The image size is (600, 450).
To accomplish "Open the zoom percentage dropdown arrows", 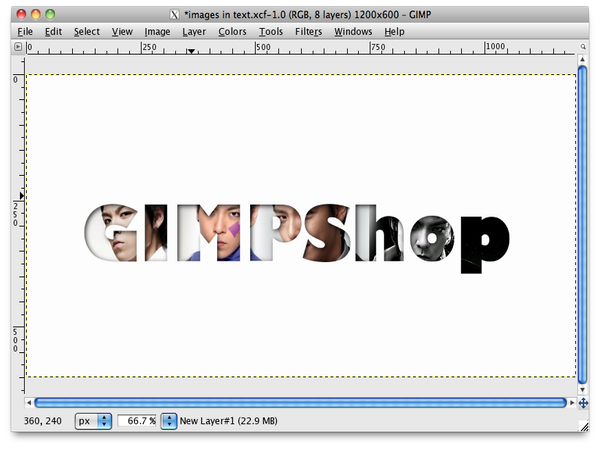I will click(169, 421).
